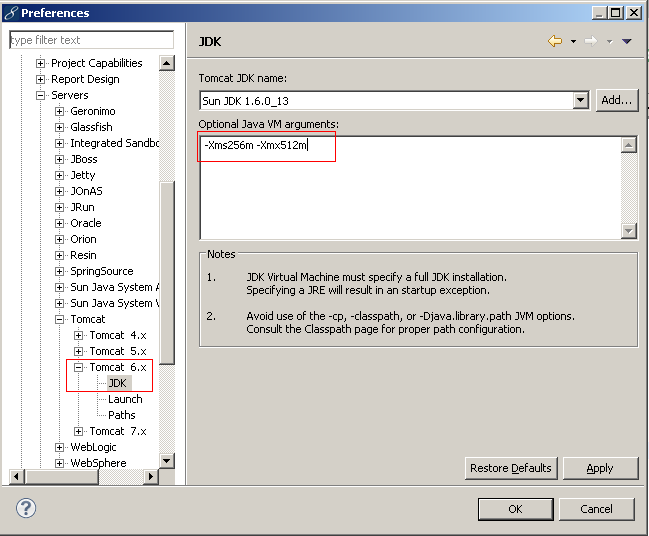Expand the WebLogic server node
649x536 pixels.
(x=60, y=447)
